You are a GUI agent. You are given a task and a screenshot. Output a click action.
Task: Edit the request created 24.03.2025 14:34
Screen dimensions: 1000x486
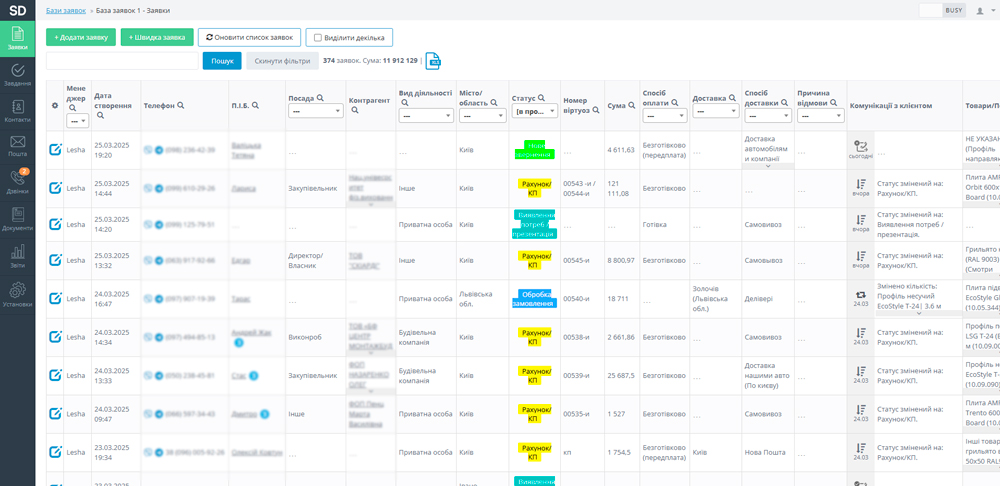55,337
